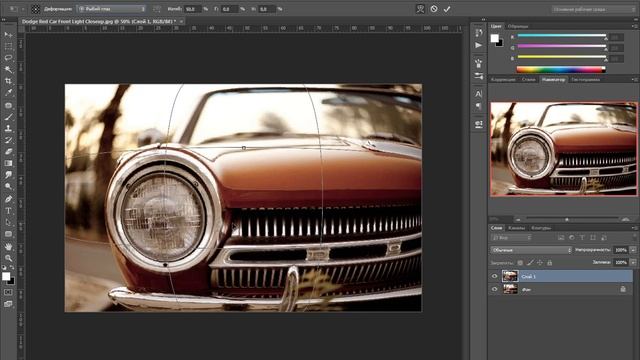Image resolution: width=640 pixels, height=360 pixels.
Task: Select the Move tool
Action: pos(8,35)
